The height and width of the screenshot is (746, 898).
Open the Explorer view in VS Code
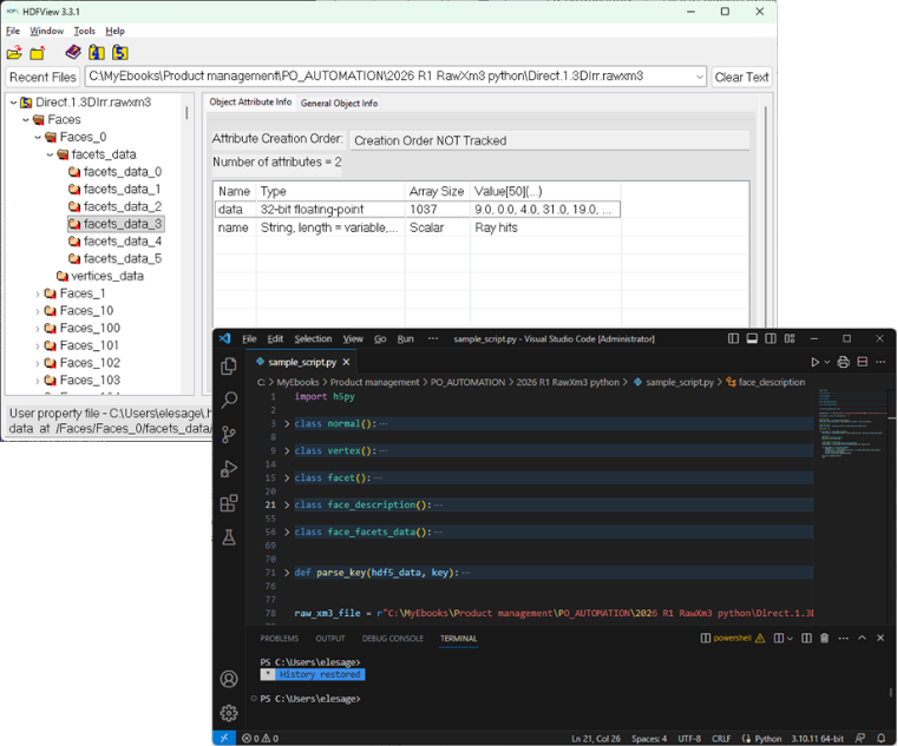click(229, 366)
